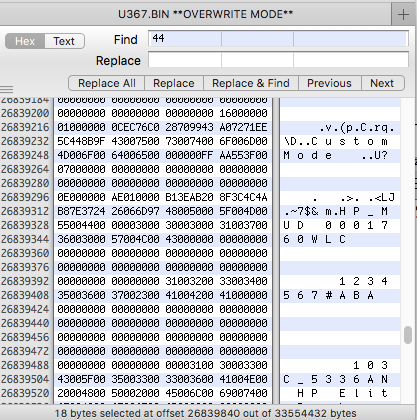Click hex group 33003400
Screen dimensions: 417x420
(243, 281)
